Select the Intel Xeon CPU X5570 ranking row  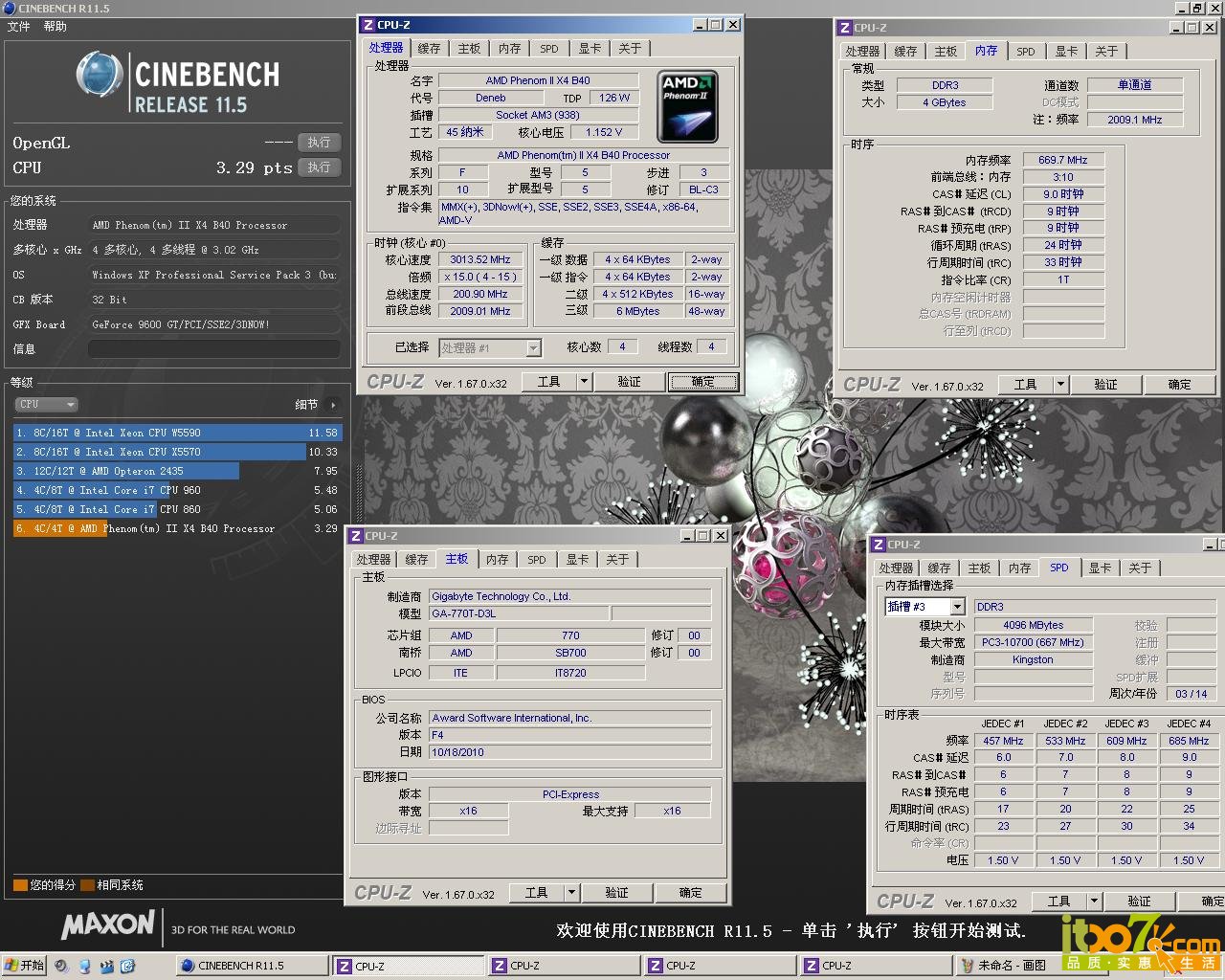point(177,452)
